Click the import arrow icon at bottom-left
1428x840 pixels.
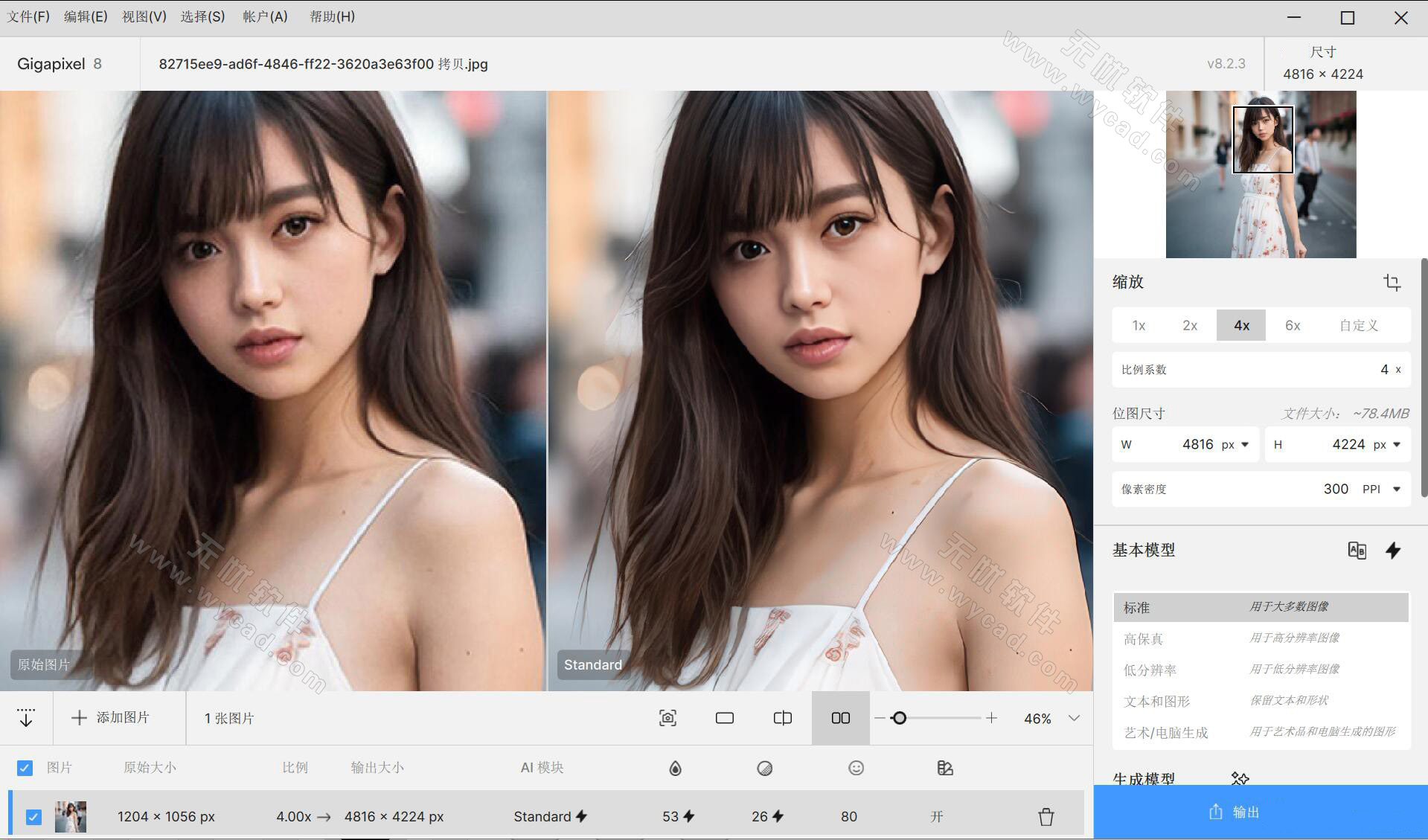26,718
